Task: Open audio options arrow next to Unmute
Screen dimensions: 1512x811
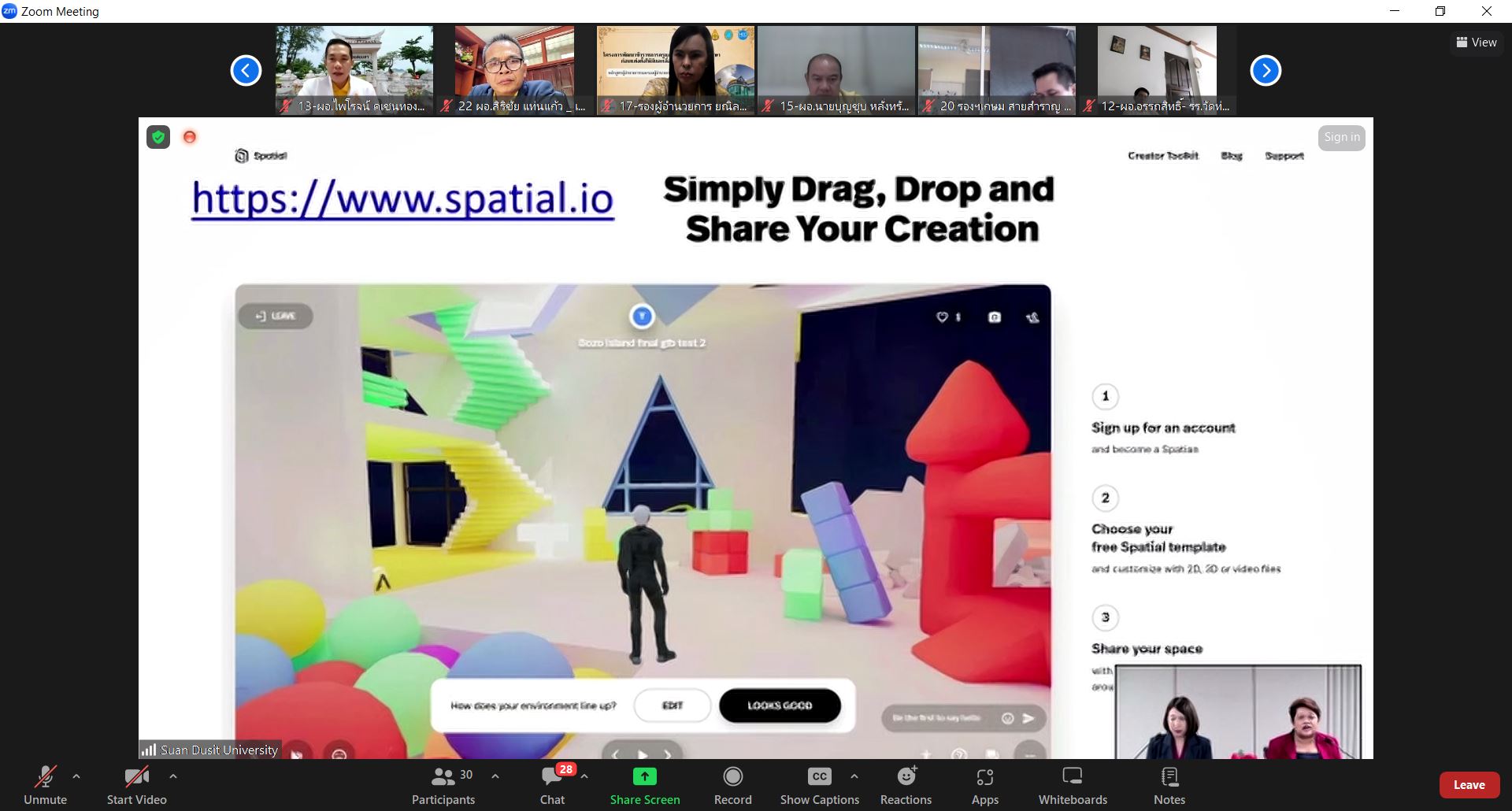Action: coord(76,776)
